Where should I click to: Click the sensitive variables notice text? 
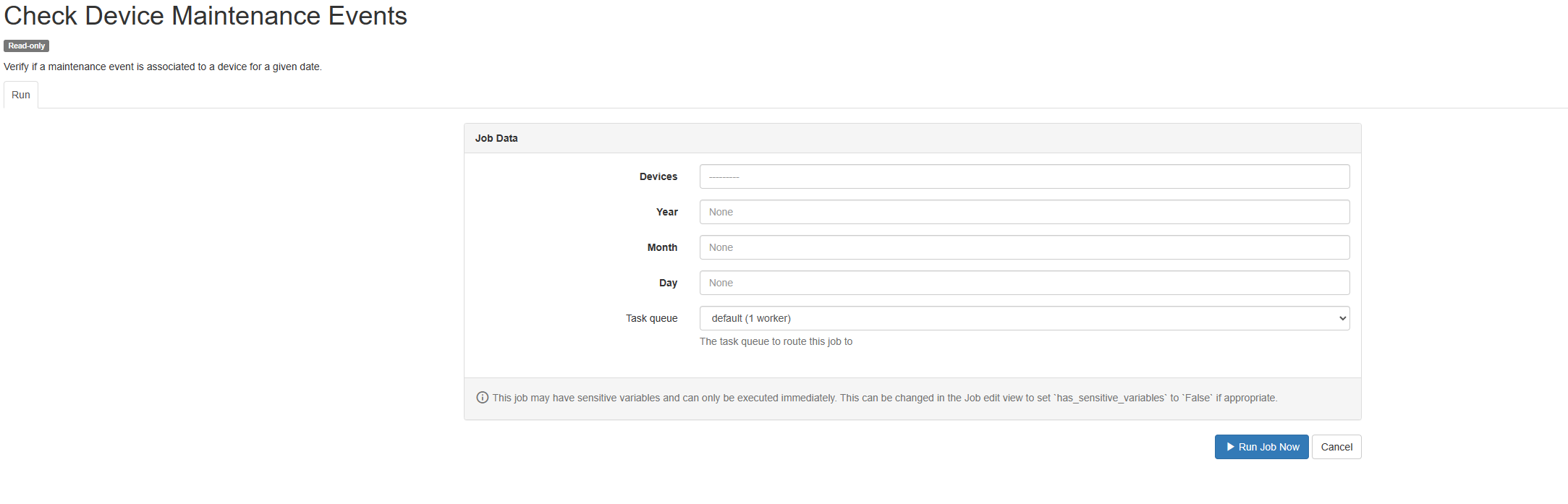pyautogui.click(x=885, y=398)
